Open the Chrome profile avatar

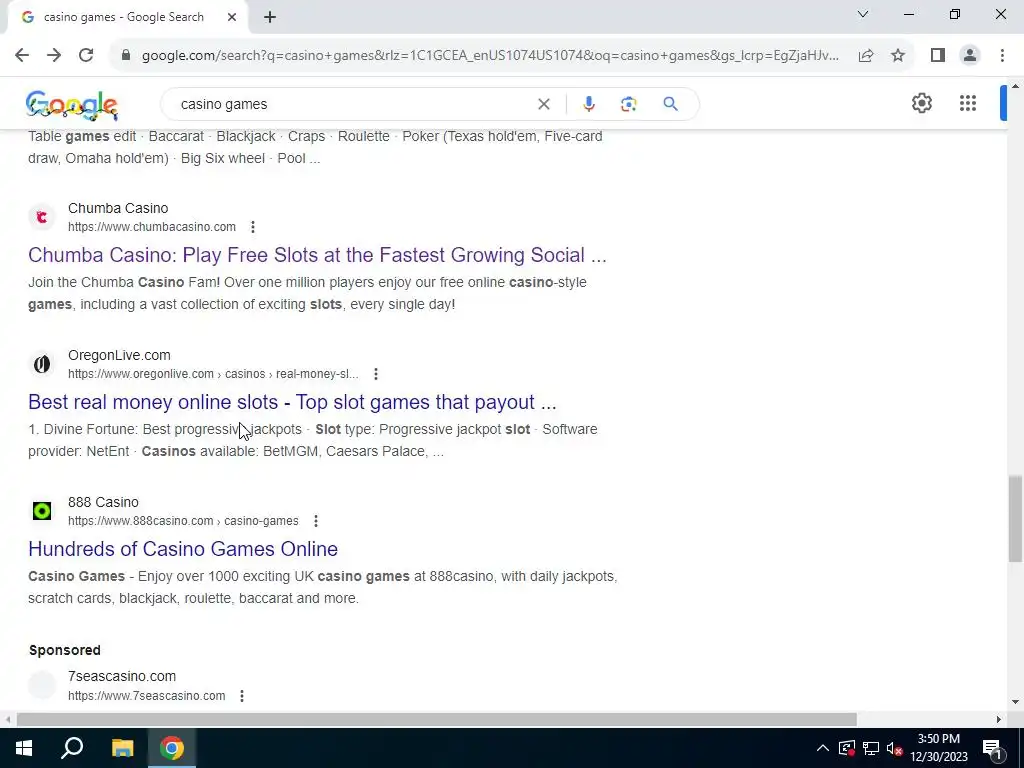tap(970, 56)
